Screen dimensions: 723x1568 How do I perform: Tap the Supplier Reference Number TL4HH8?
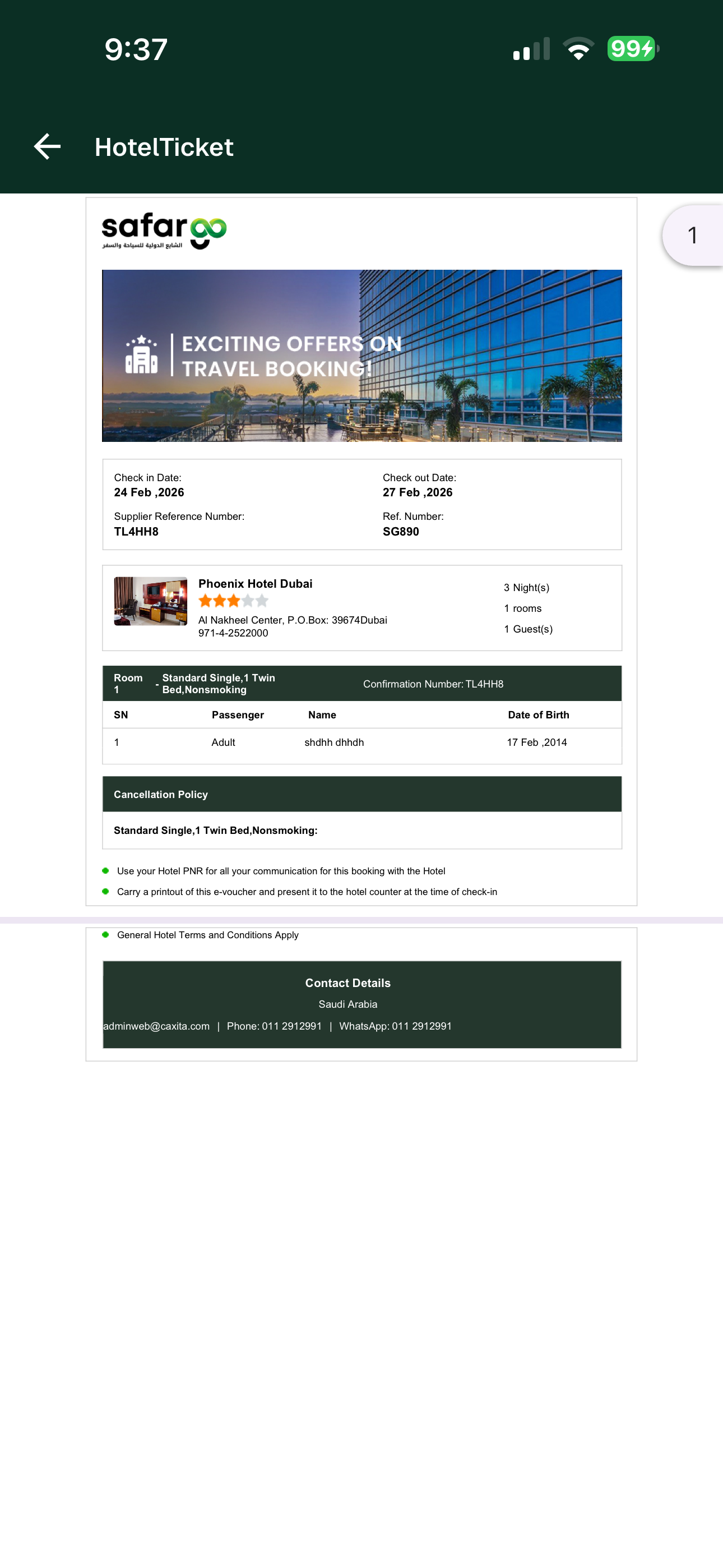click(136, 532)
